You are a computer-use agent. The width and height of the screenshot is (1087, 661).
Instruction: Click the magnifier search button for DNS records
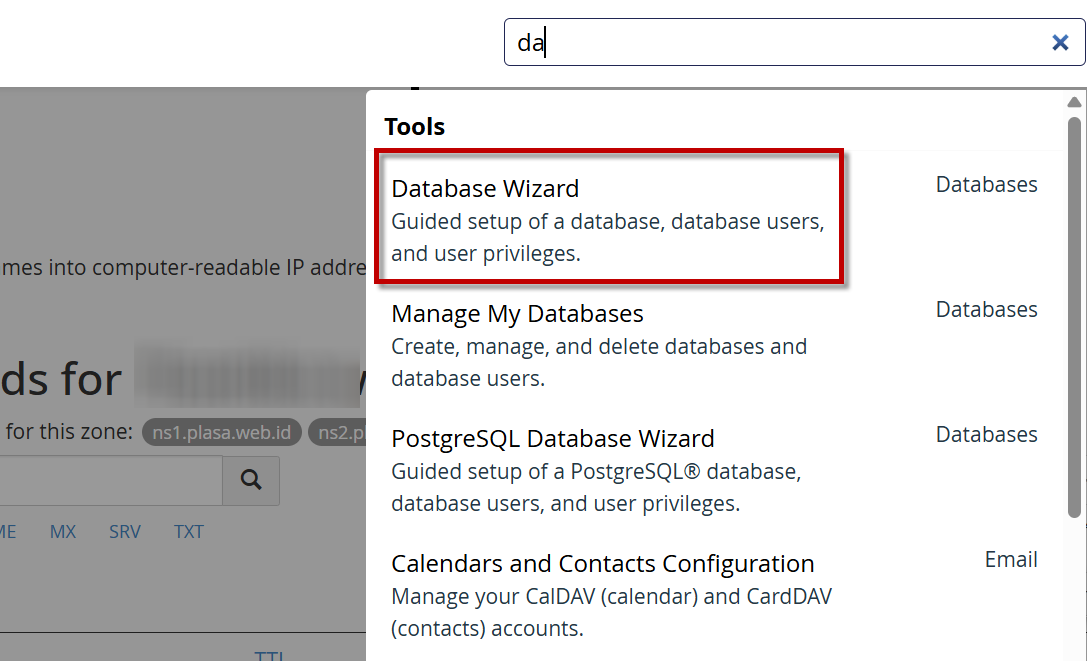pyautogui.click(x=251, y=481)
